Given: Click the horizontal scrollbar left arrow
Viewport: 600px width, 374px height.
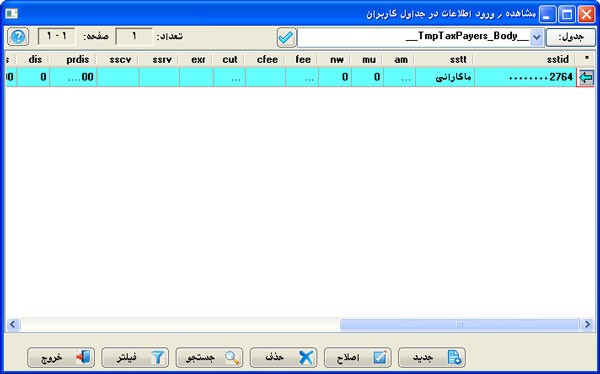Looking at the screenshot, I should [x=13, y=325].
